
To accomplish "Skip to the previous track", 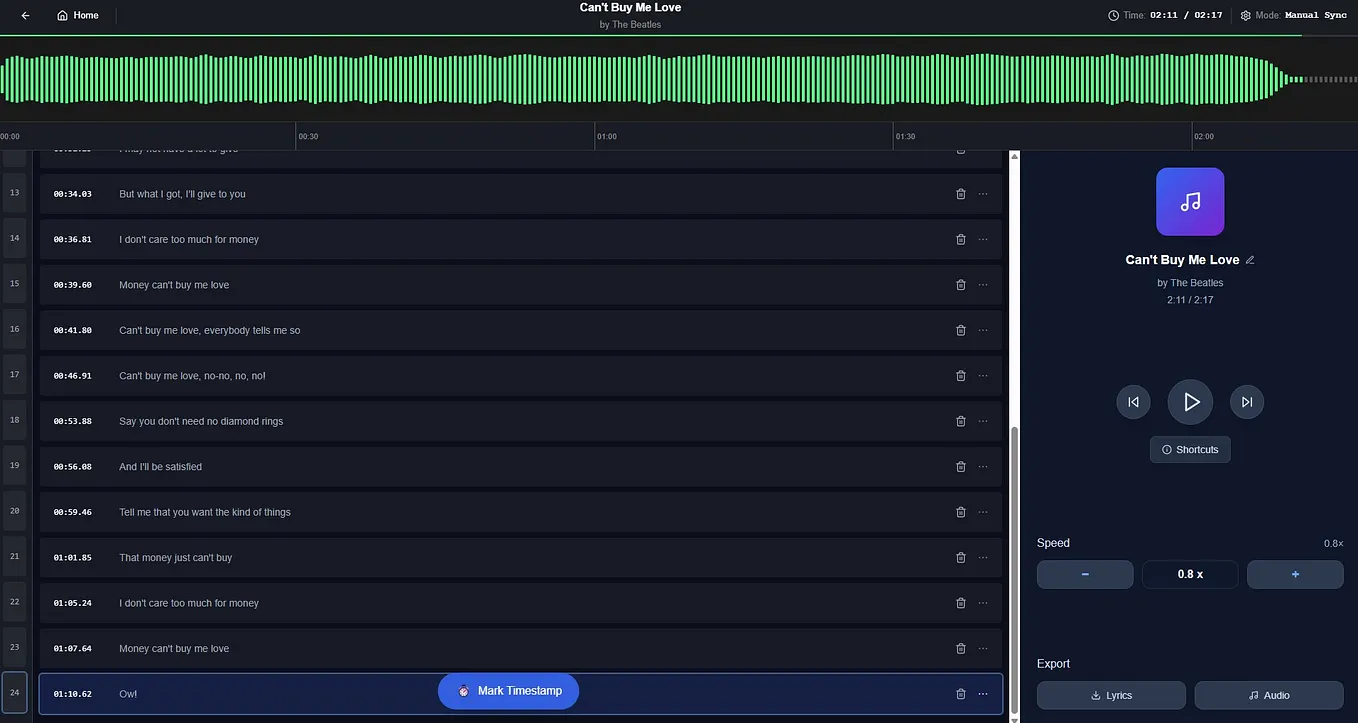I will tap(1133, 401).
